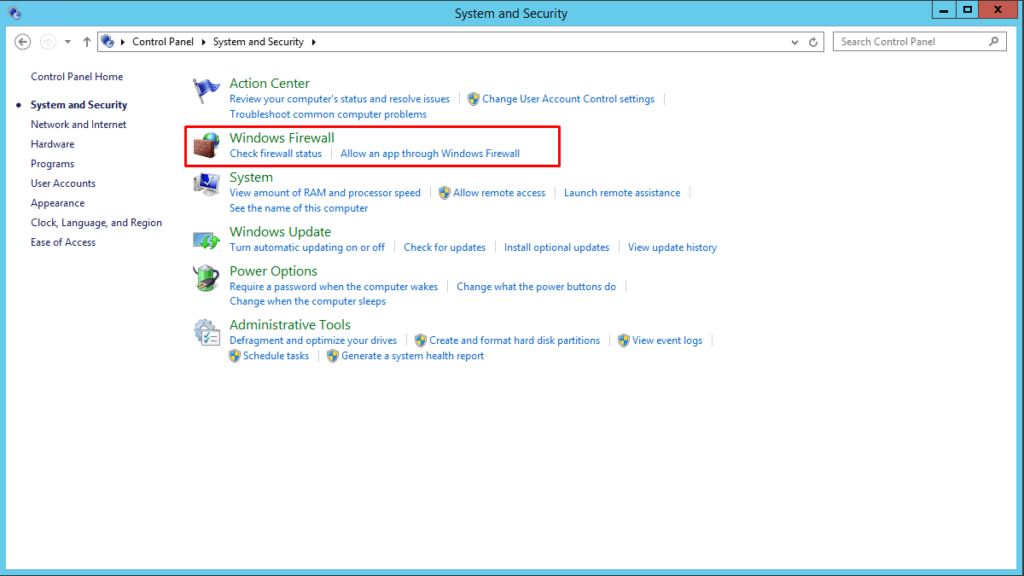Click the window icon in title bar
The width and height of the screenshot is (1024, 576).
[14, 12]
